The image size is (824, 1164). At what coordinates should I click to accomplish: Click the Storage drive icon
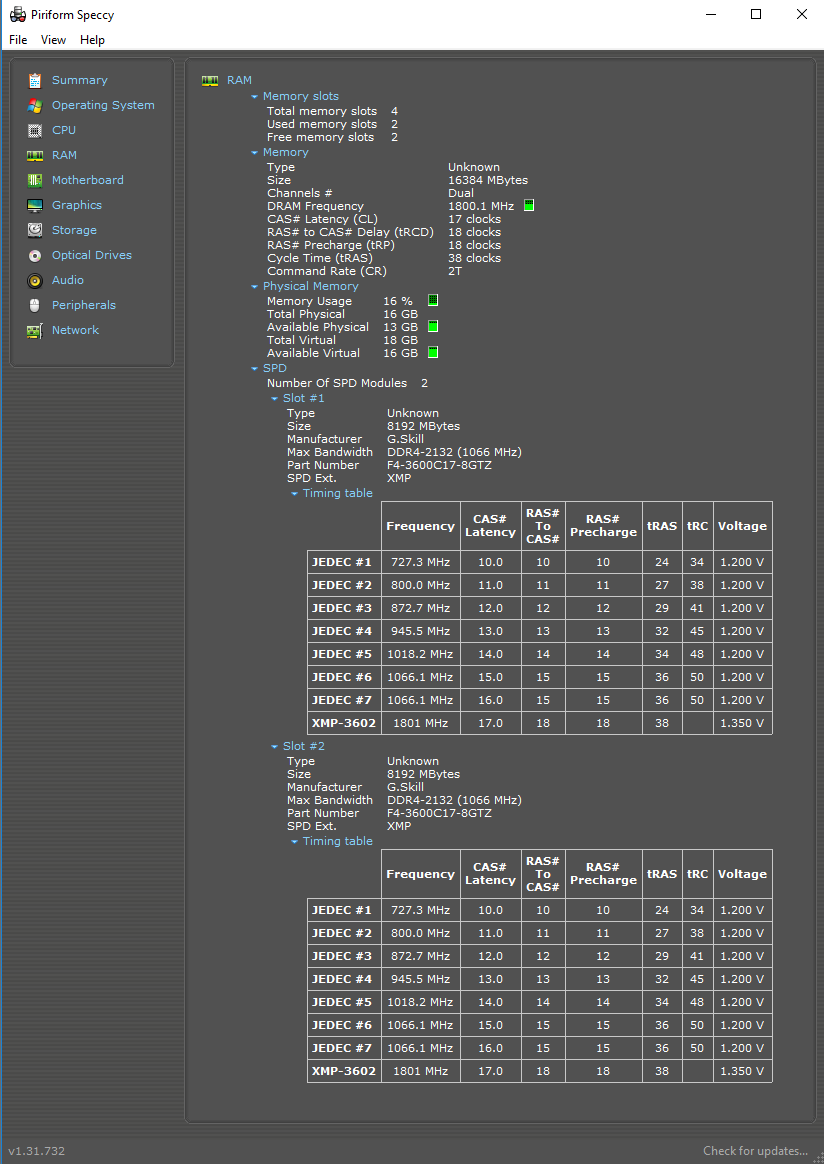[35, 230]
